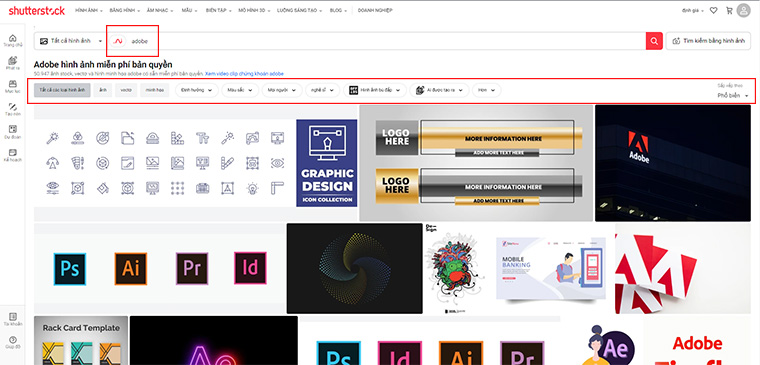The image size is (760, 365).
Task: Open the heart favorites icon in header
Action: 713,11
